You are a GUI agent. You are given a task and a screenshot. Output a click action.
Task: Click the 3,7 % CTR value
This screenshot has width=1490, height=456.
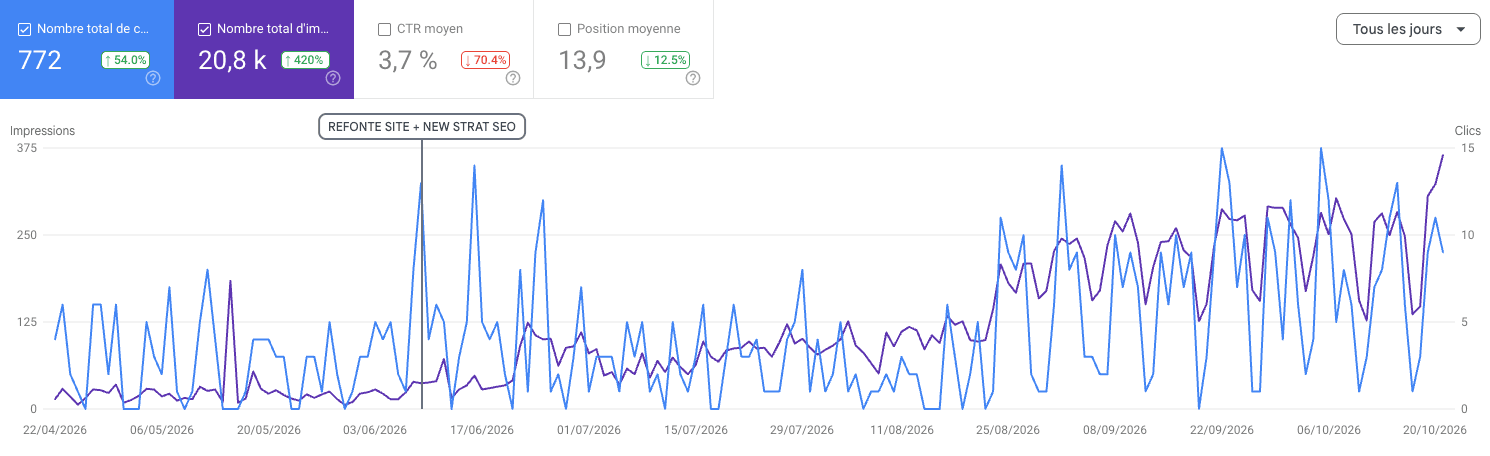tap(408, 60)
